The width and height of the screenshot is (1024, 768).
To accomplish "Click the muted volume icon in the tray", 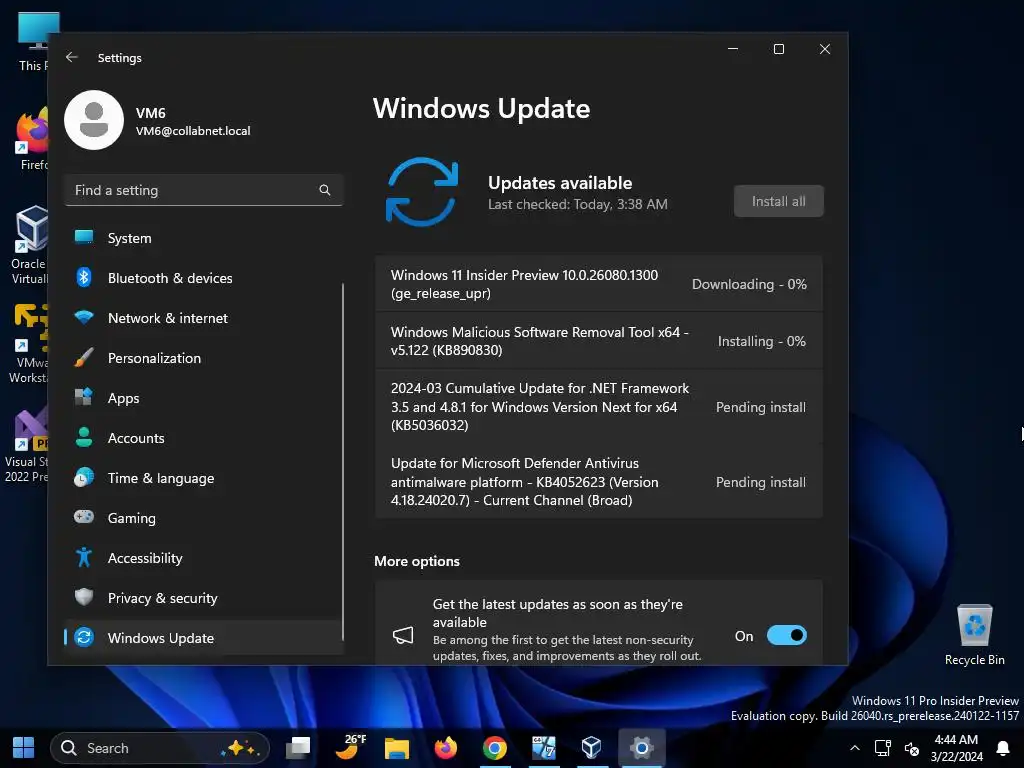I will pyautogui.click(x=912, y=748).
